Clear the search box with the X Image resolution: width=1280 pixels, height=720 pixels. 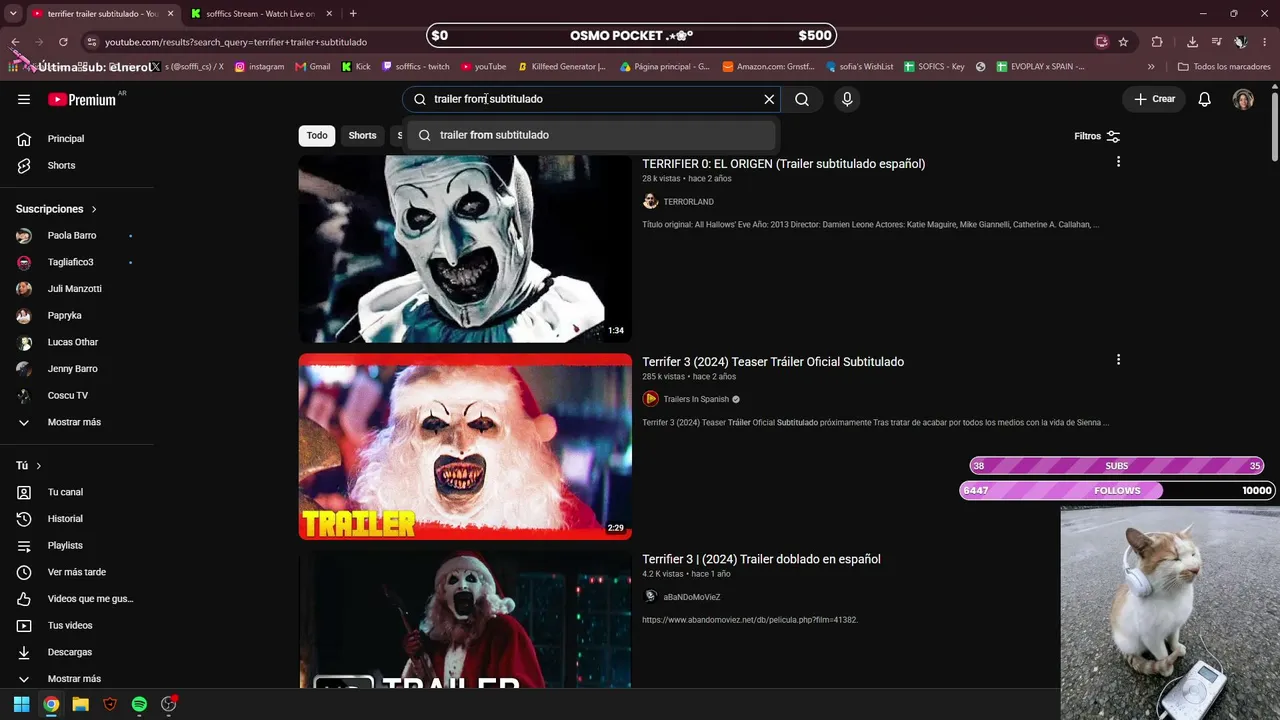(769, 99)
